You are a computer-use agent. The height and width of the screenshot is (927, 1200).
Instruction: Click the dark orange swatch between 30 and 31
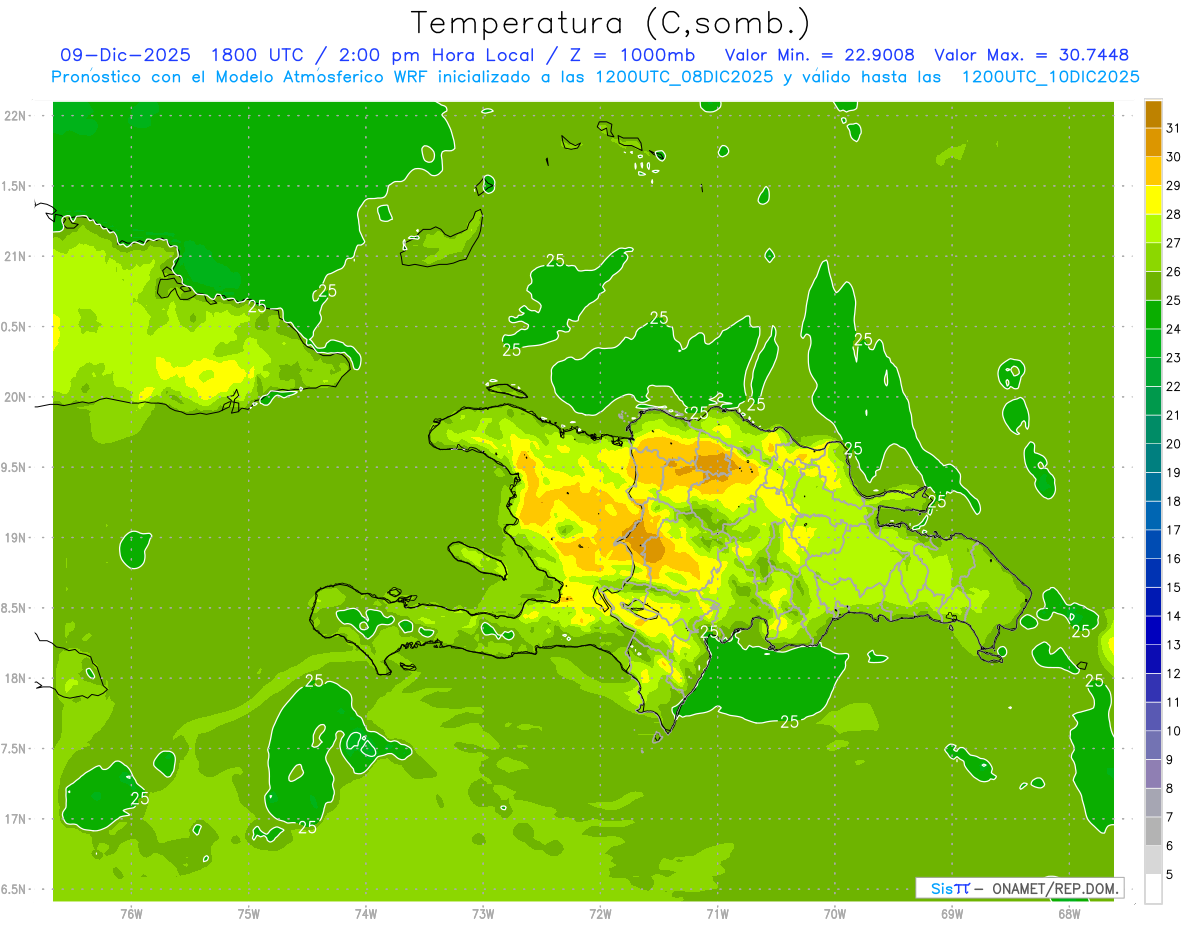tap(1153, 143)
